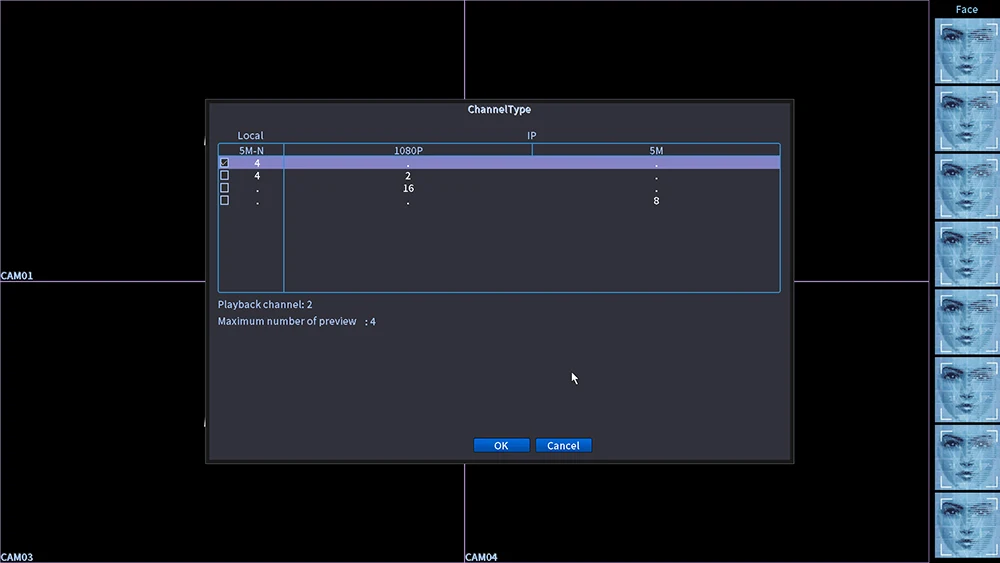Screen dimensions: 1000x563
Task: Check the row with 4 local and 2 1080P
Action: point(224,175)
